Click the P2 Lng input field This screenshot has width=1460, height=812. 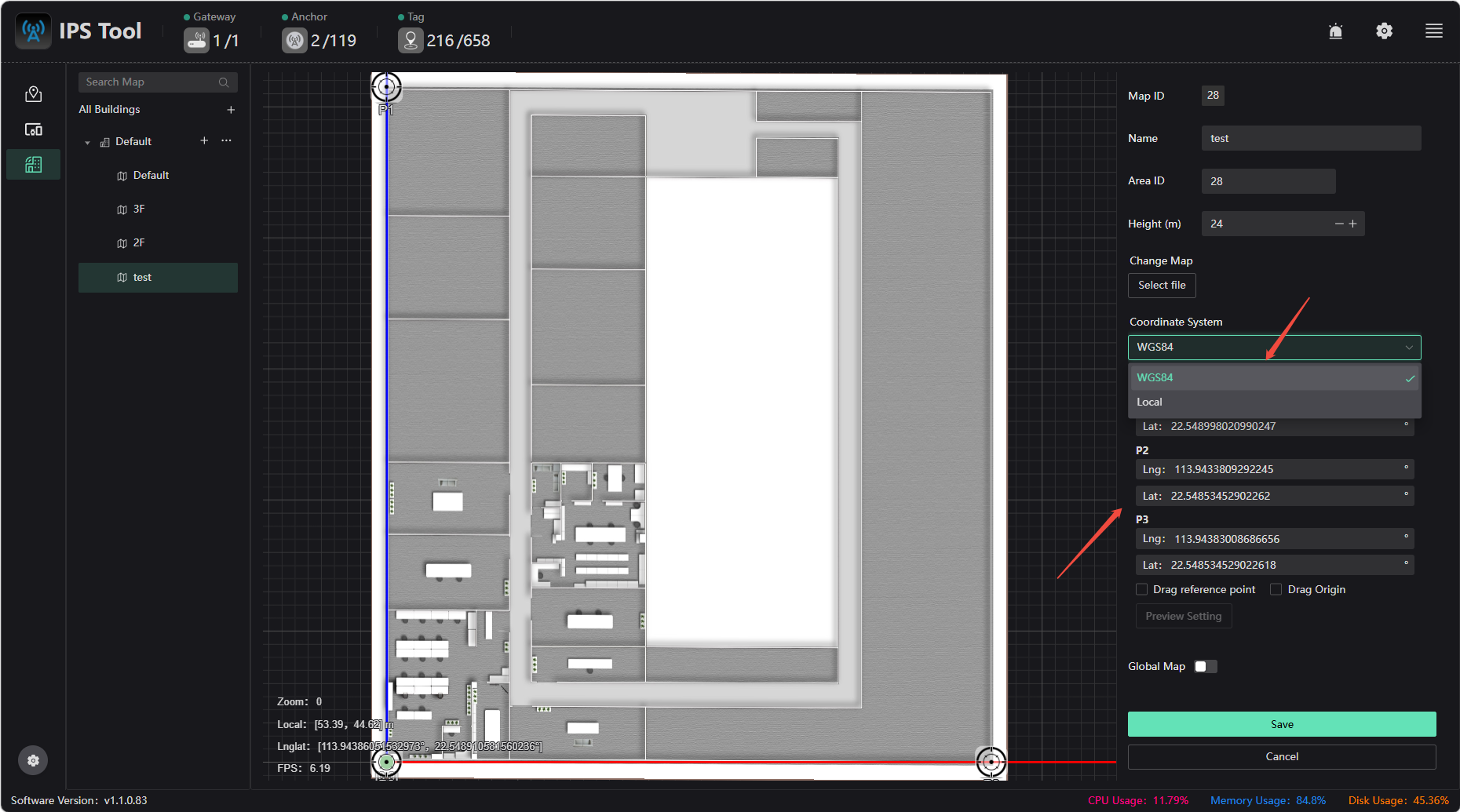pos(1275,469)
